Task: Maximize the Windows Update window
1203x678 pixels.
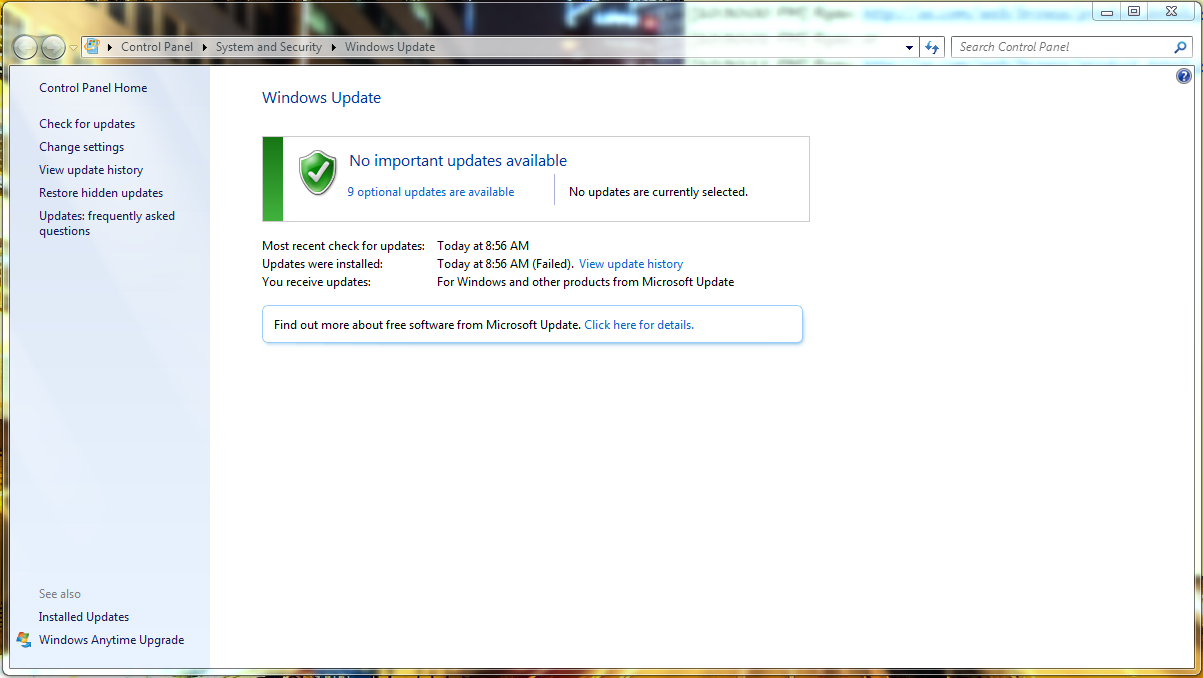Action: tap(1133, 11)
